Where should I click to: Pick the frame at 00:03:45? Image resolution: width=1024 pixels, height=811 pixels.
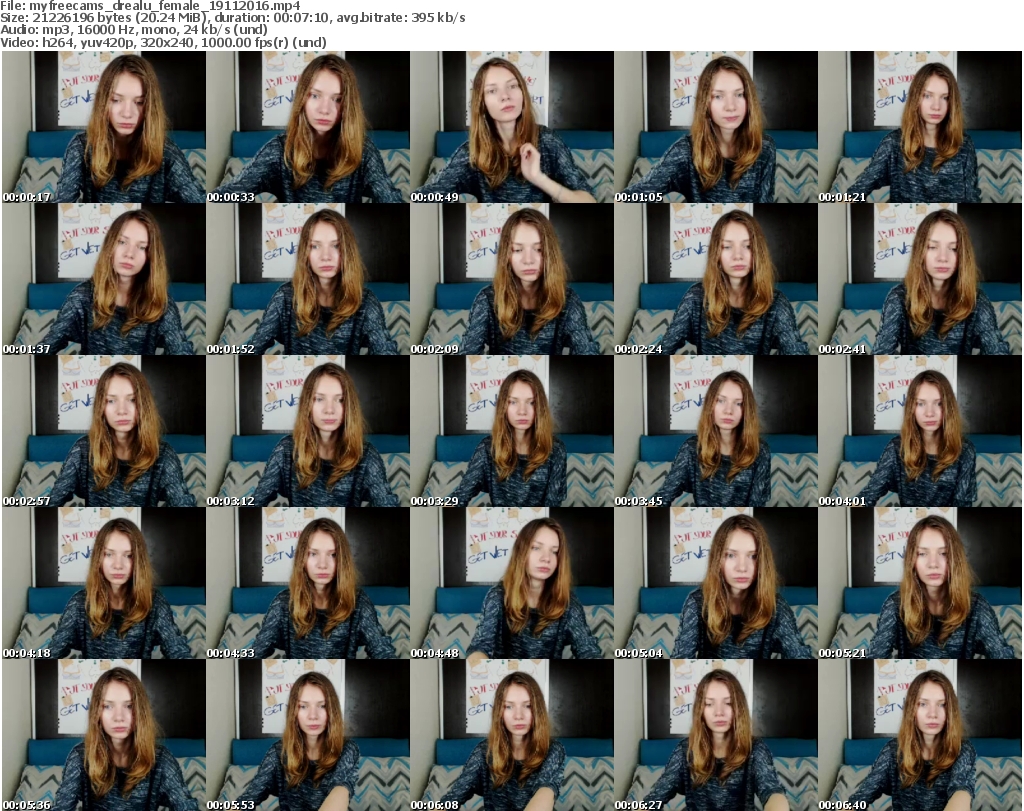click(x=716, y=431)
